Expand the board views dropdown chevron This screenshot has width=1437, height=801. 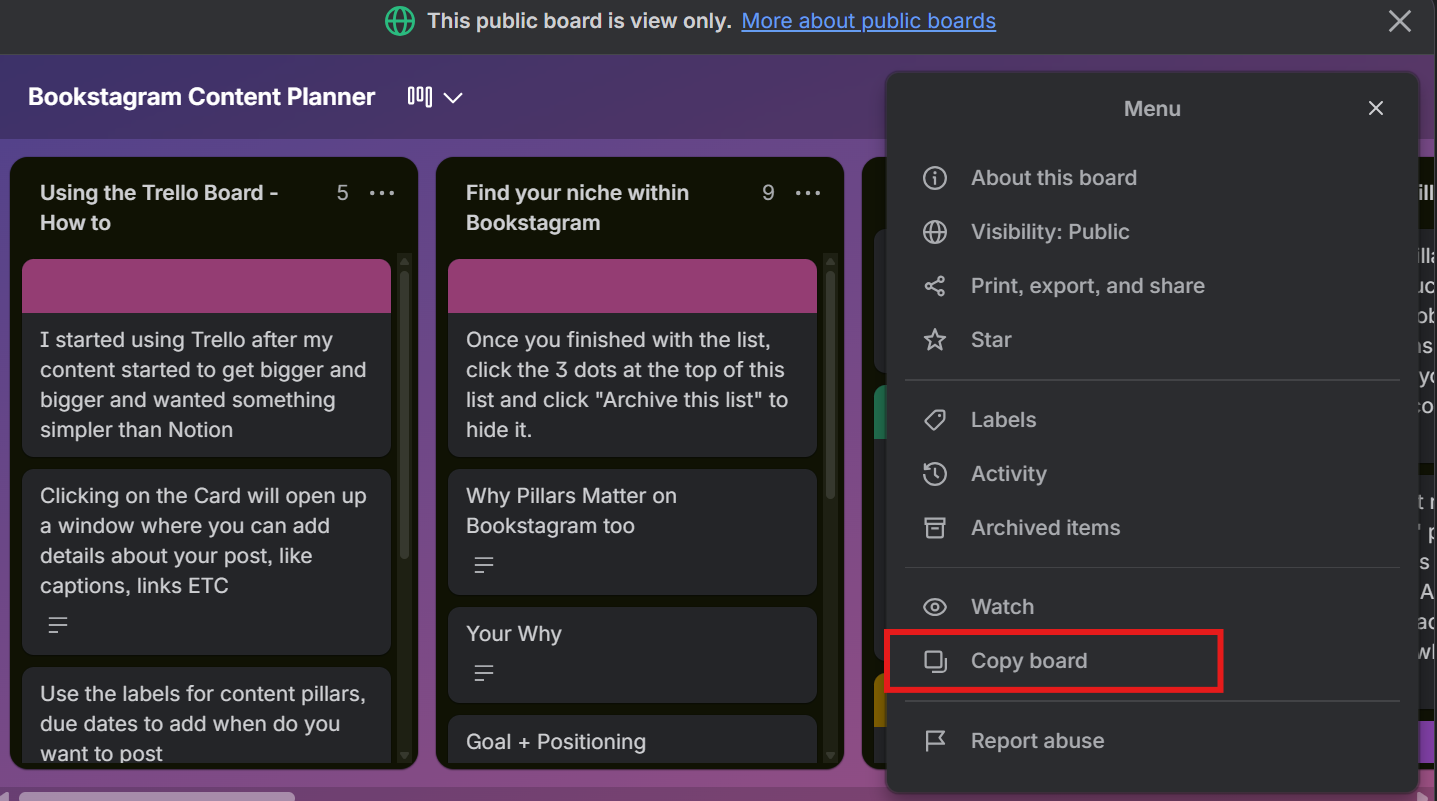click(x=453, y=98)
